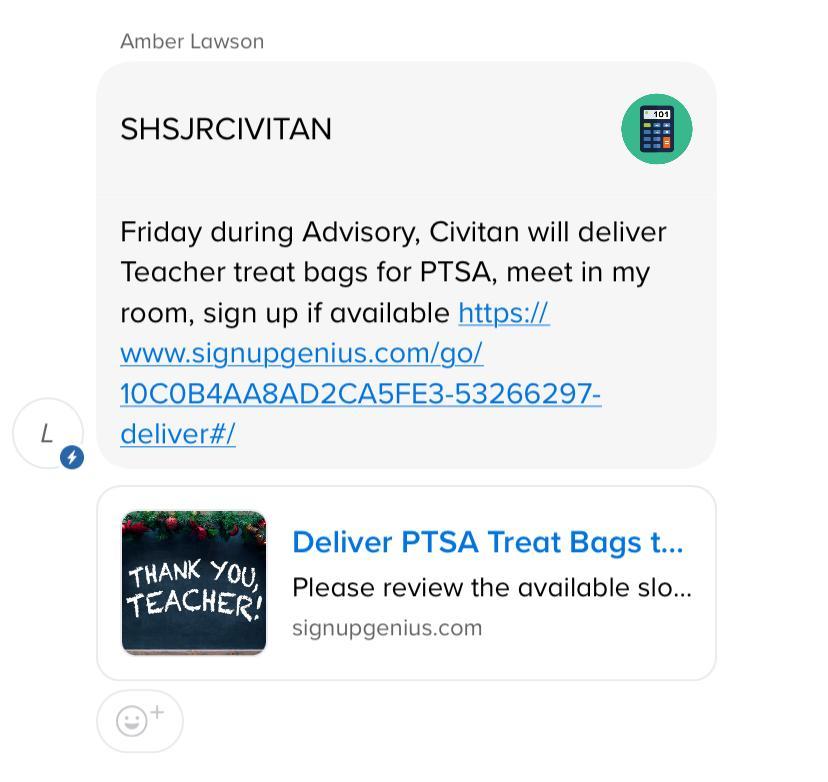Open the Thank You Teacher thumbnail
The width and height of the screenshot is (828, 782).
pos(194,583)
